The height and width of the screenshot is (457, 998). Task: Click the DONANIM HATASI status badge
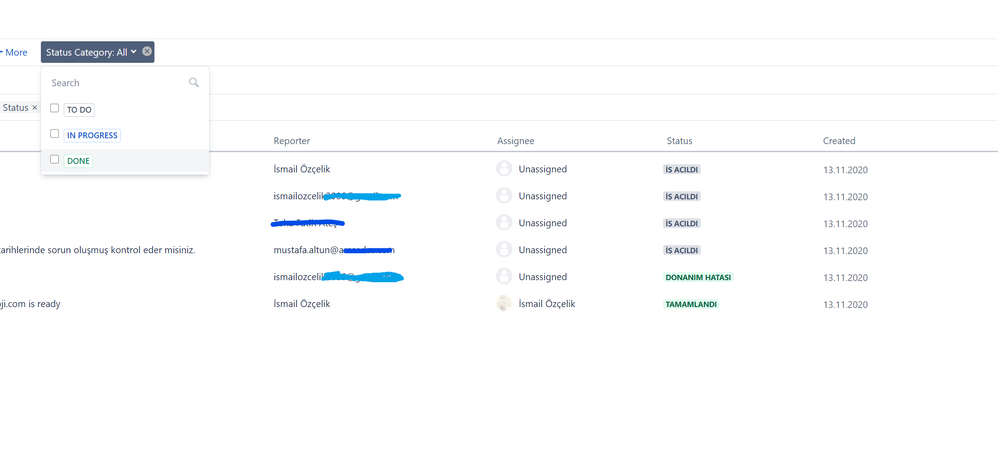[x=698, y=278]
